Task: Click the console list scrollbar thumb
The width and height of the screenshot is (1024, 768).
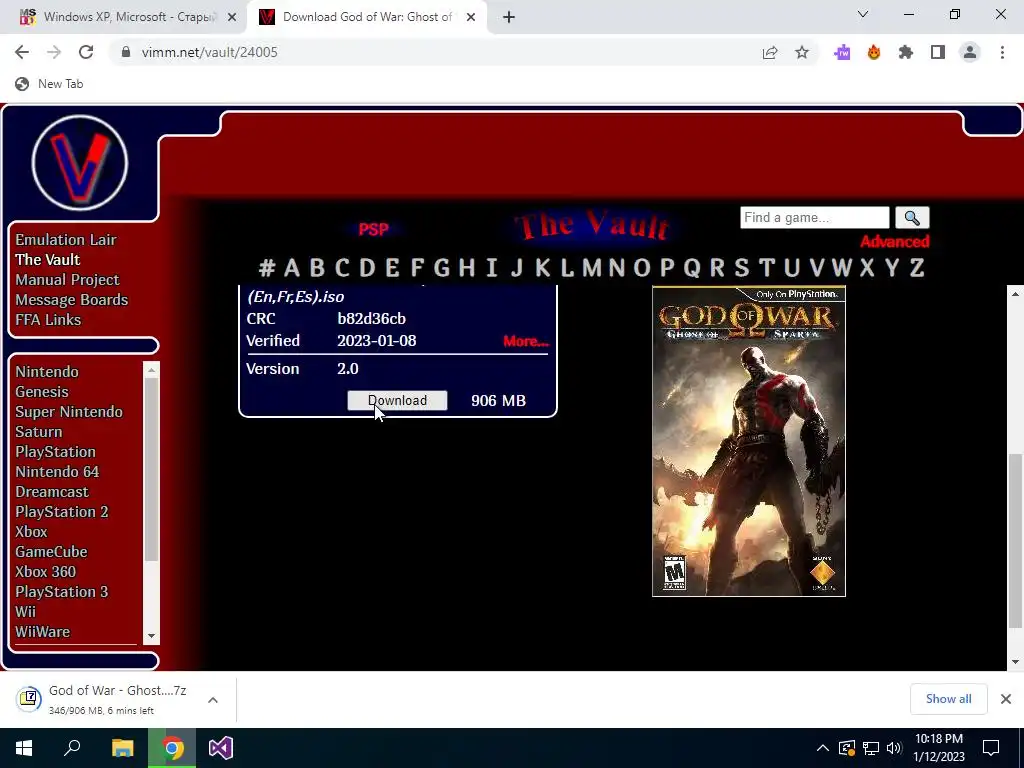Action: click(152, 469)
